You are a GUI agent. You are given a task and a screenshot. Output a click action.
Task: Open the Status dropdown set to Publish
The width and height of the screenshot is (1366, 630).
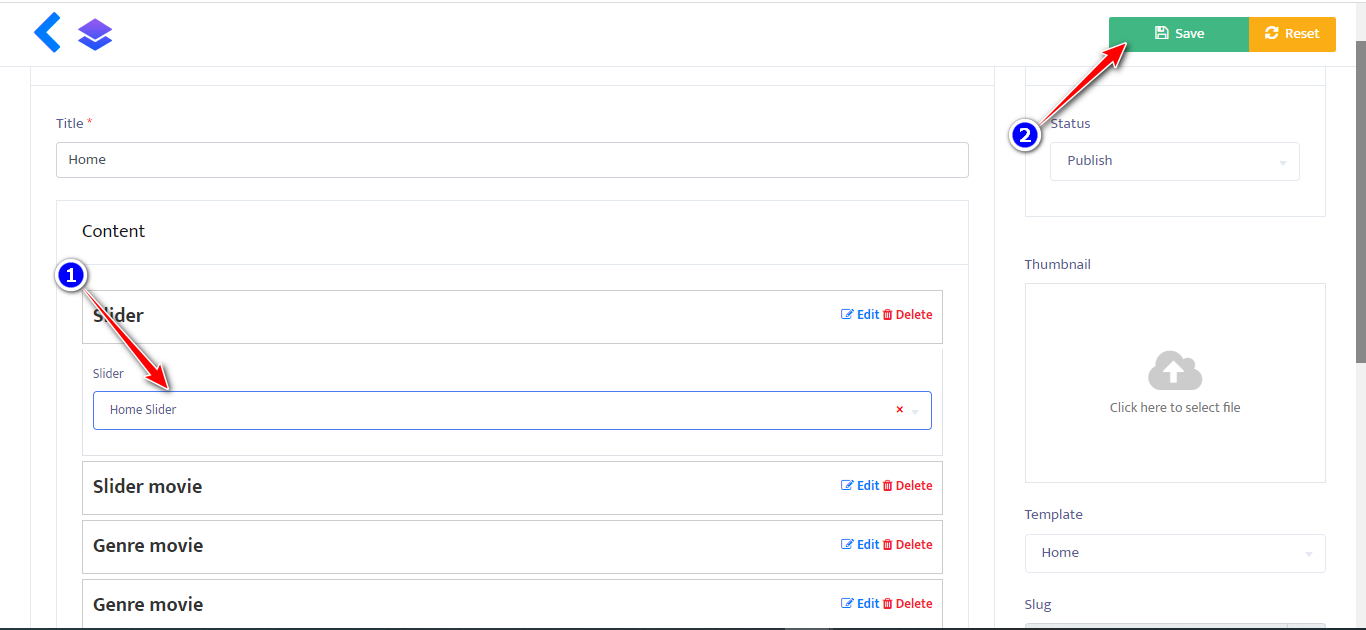point(1175,161)
